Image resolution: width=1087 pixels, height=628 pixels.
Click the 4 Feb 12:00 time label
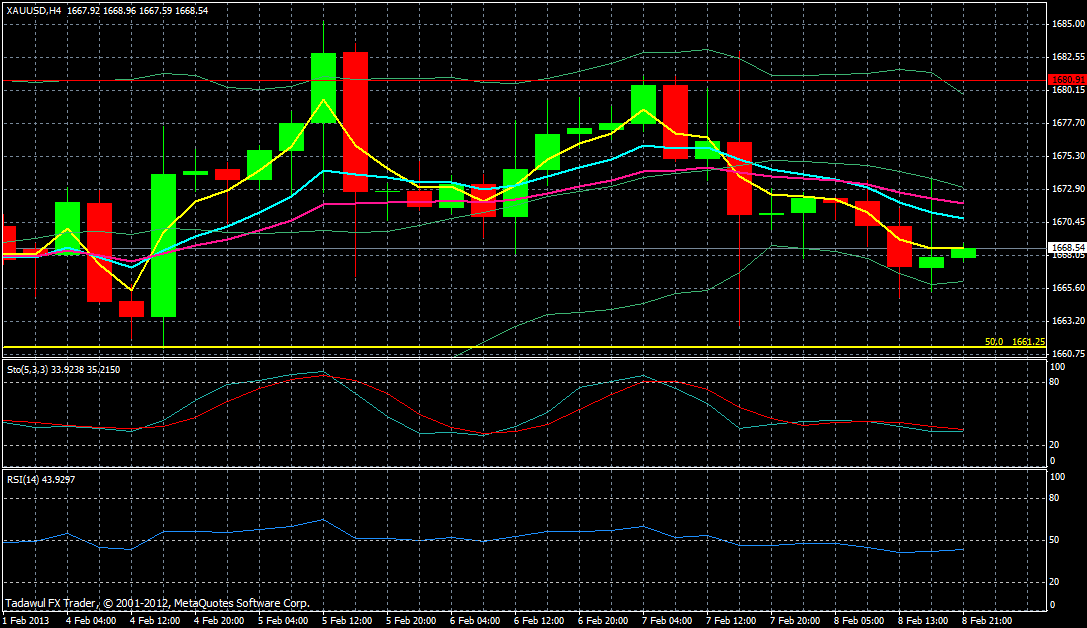[x=155, y=620]
